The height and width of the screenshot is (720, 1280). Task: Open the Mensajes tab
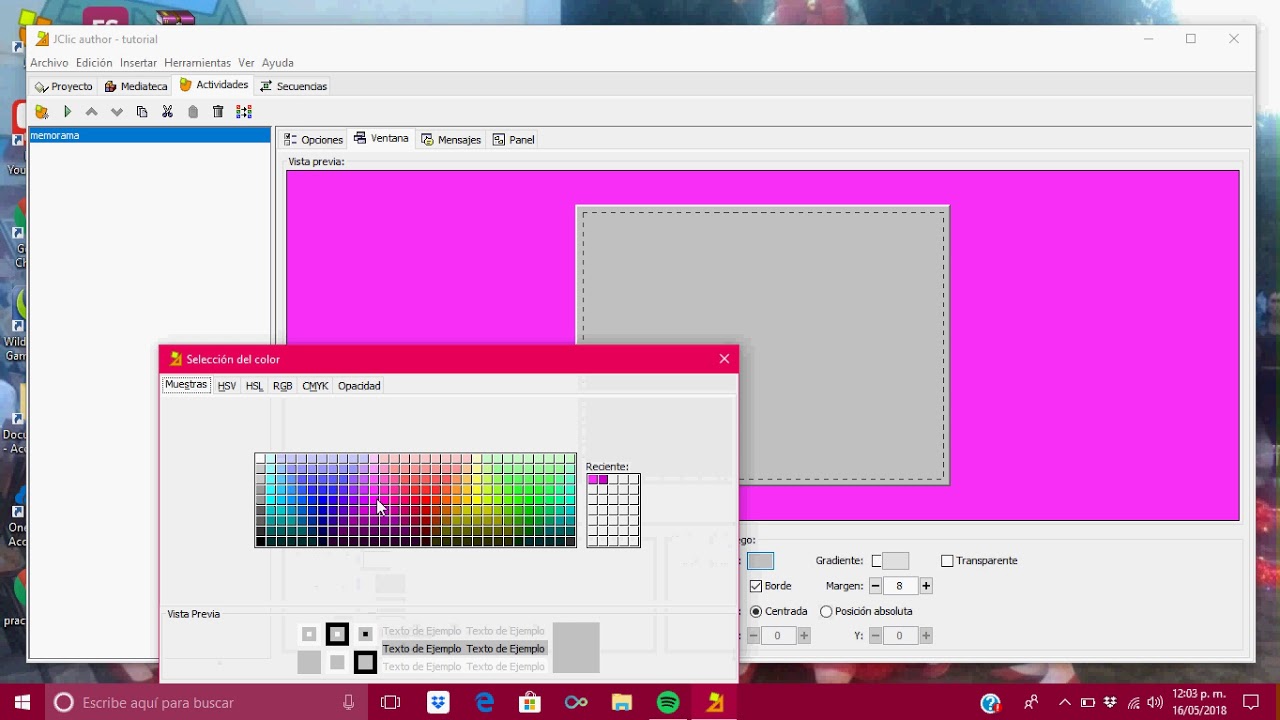(x=451, y=140)
